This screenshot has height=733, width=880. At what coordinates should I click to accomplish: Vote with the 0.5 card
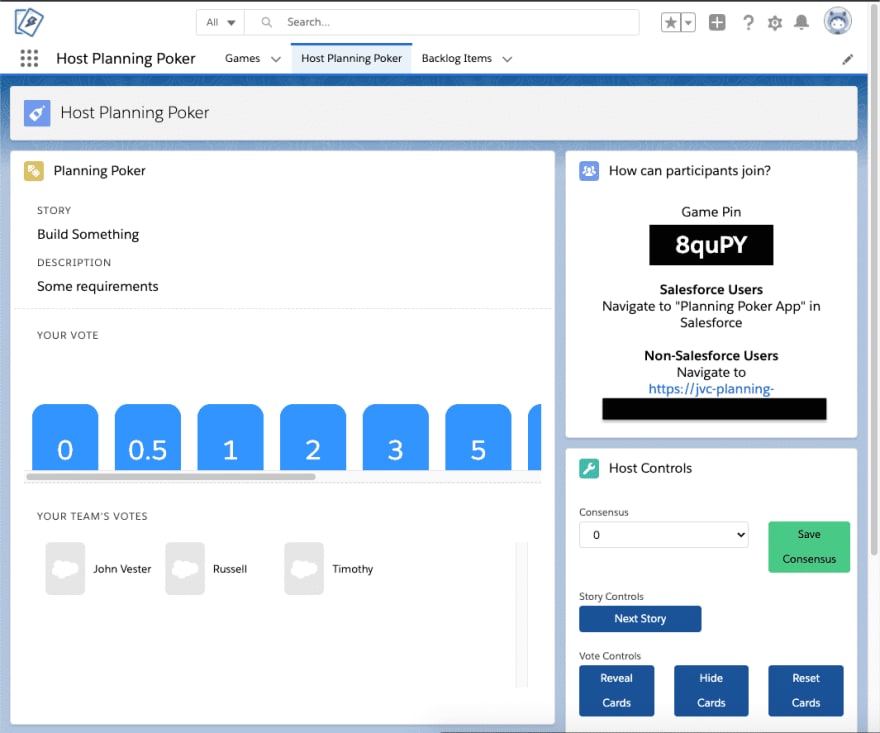[x=148, y=437]
